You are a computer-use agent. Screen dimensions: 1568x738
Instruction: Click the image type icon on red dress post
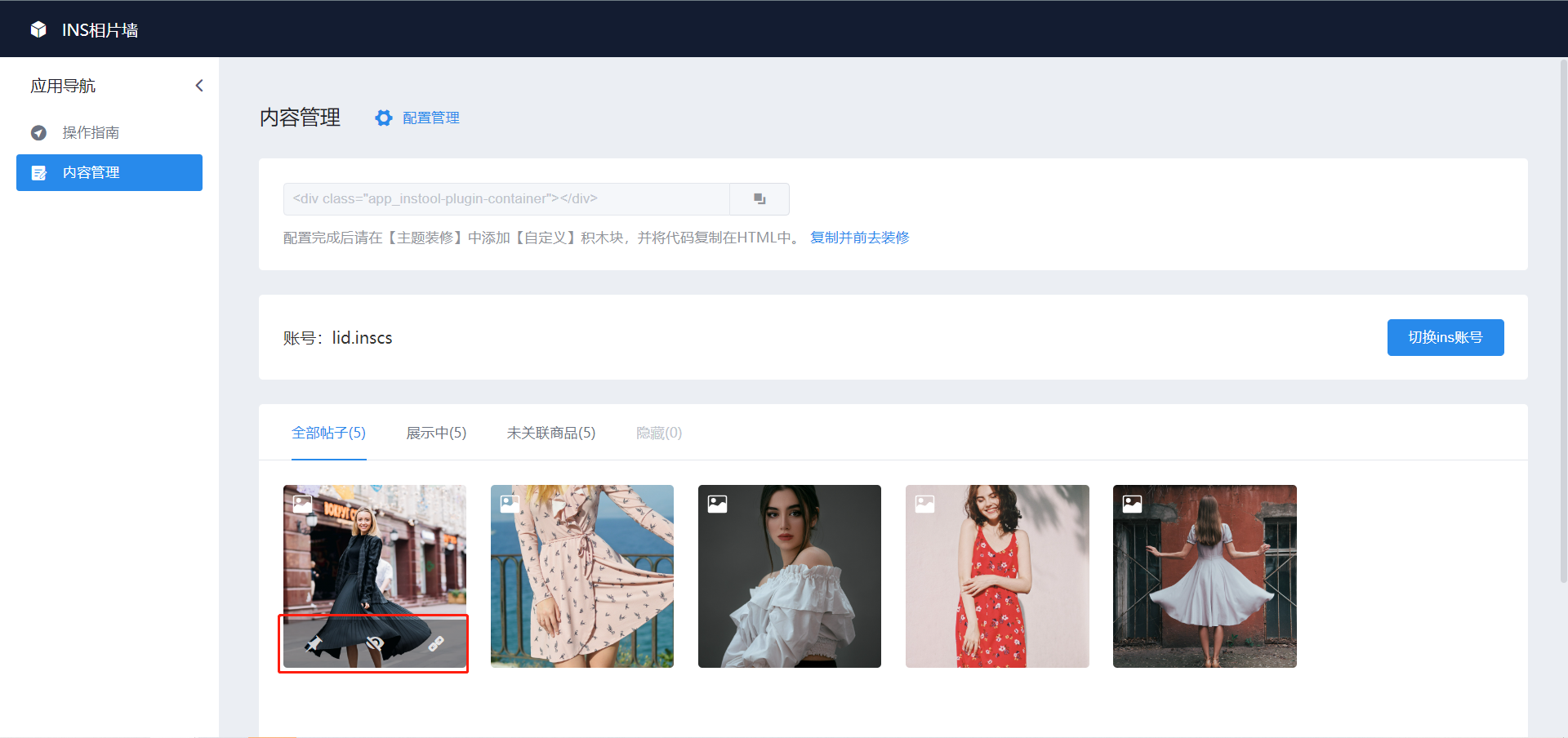(925, 504)
